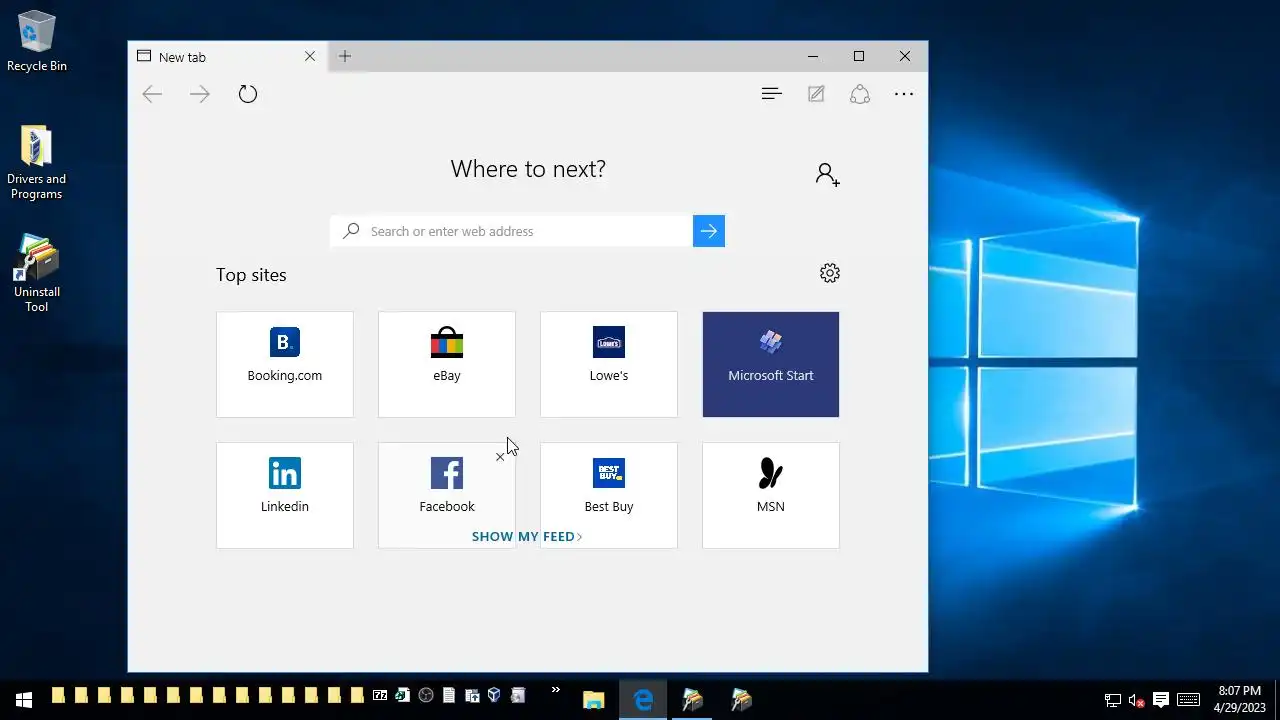Open the Hub favorites and history icon
The width and height of the screenshot is (1280, 720).
pyautogui.click(x=771, y=94)
